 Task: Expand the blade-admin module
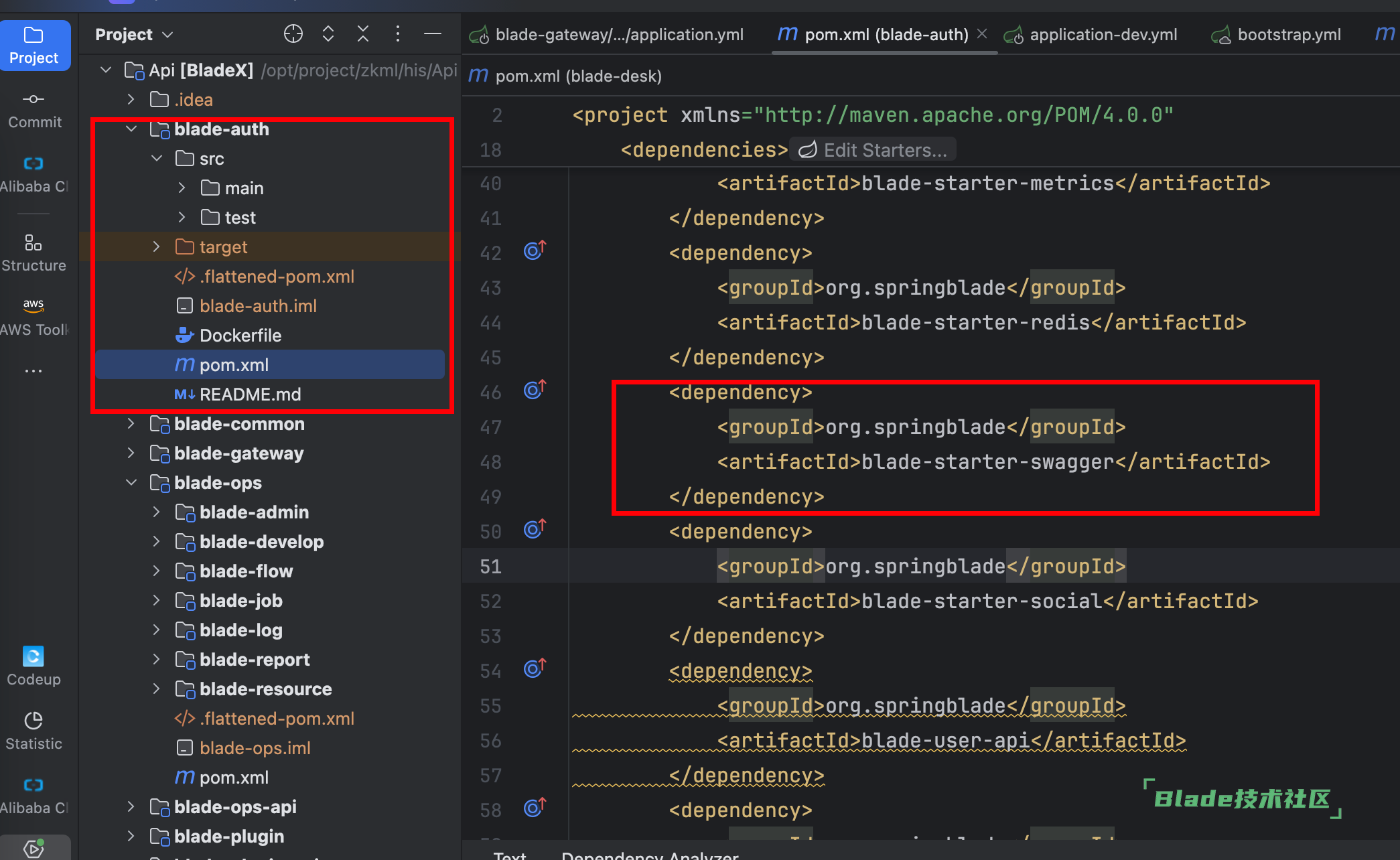coord(157,512)
